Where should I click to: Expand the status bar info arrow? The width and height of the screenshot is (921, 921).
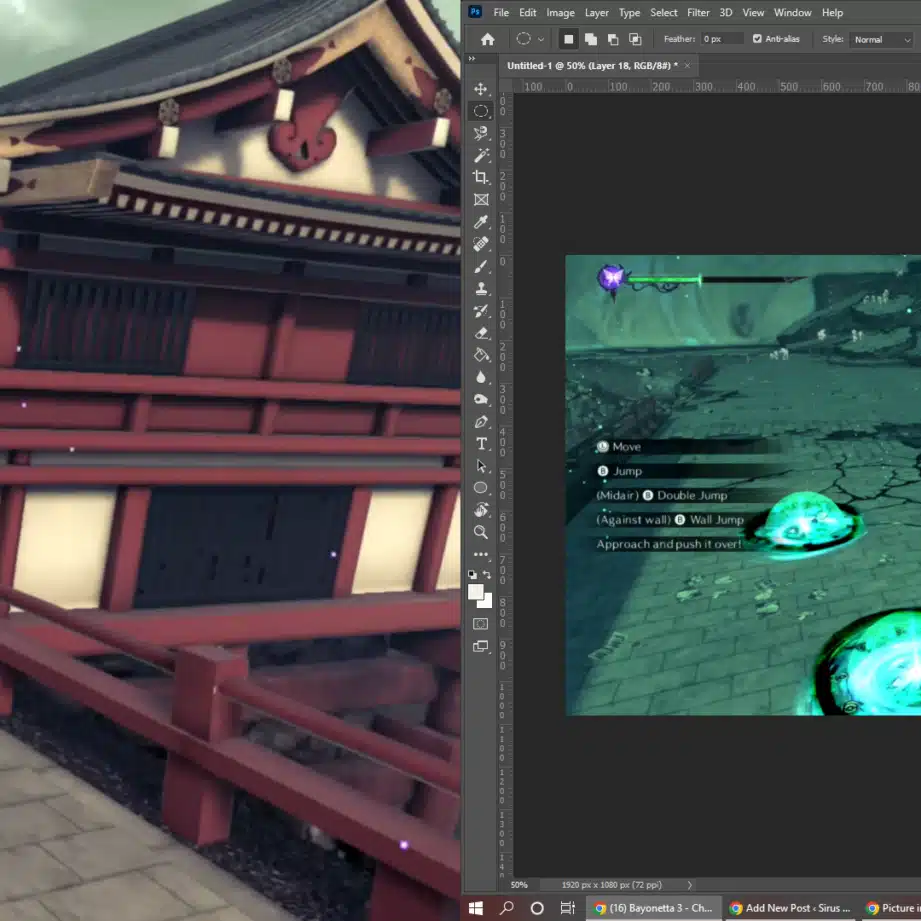pyautogui.click(x=690, y=885)
